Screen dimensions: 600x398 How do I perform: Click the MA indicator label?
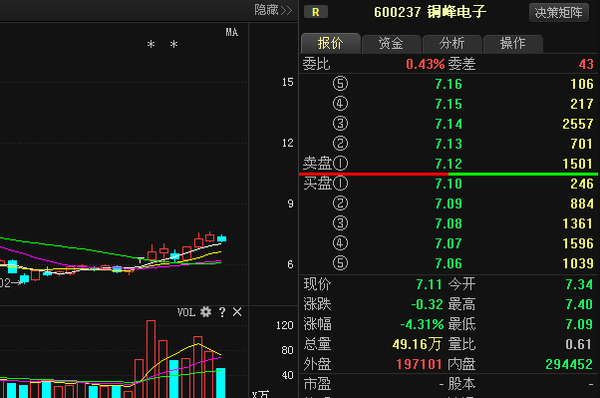point(232,32)
